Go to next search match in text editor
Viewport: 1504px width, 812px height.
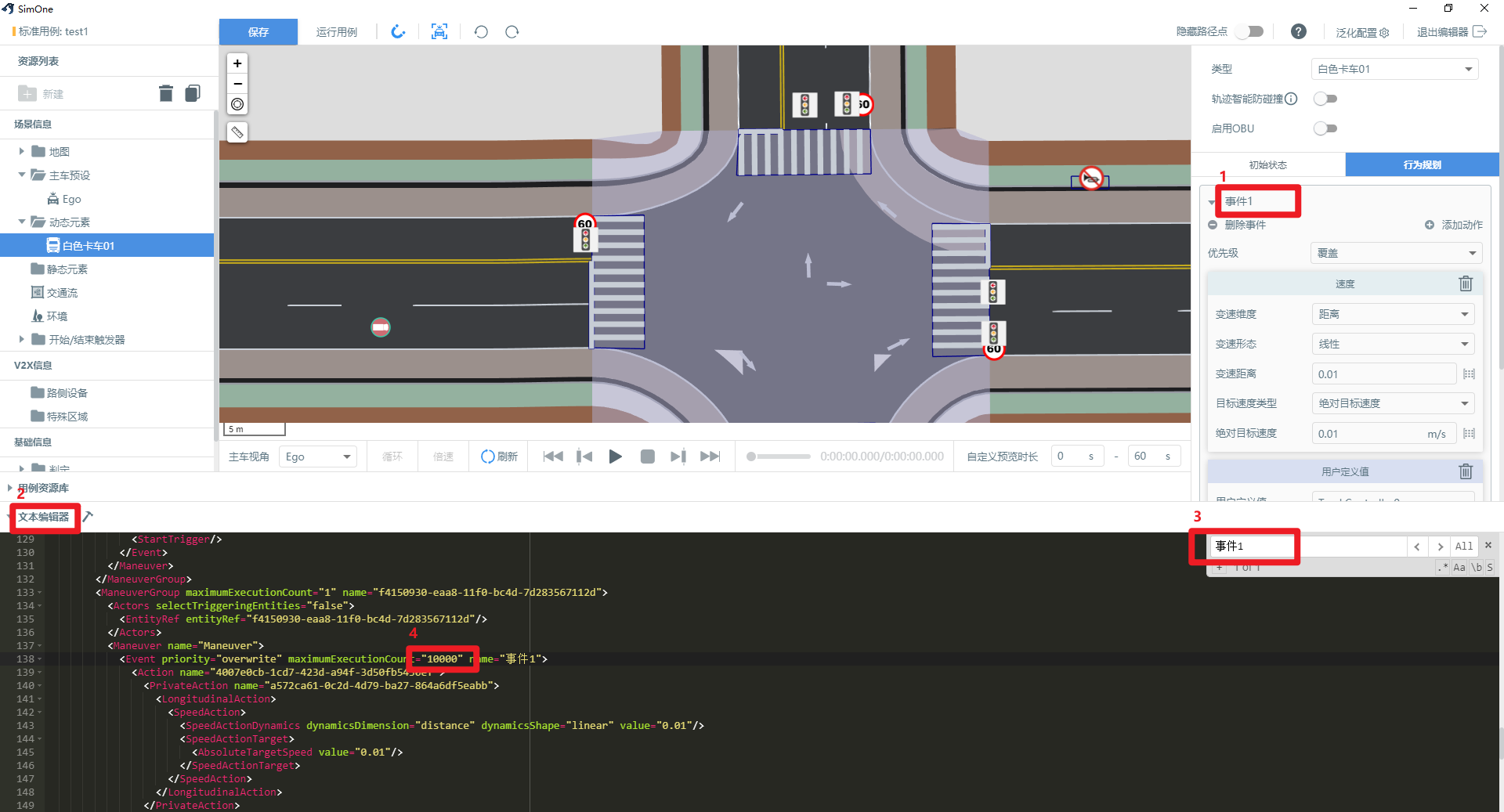click(1440, 547)
